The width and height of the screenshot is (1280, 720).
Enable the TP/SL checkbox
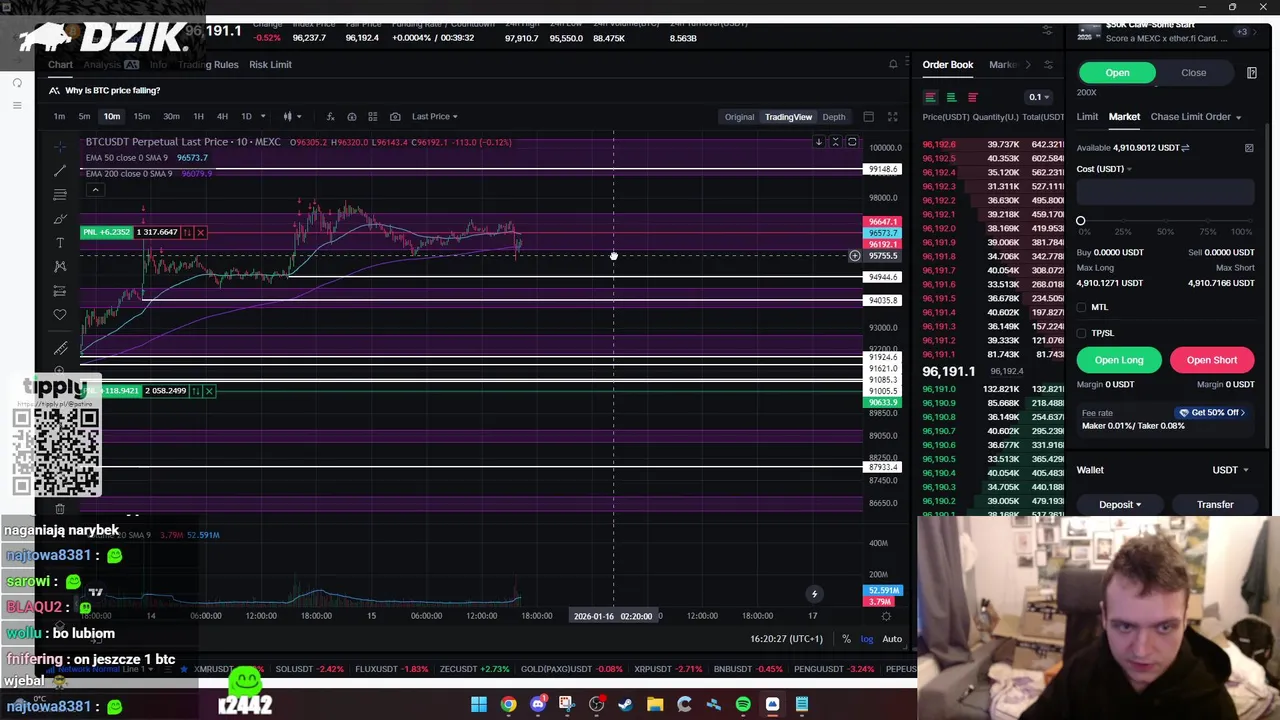point(1081,333)
